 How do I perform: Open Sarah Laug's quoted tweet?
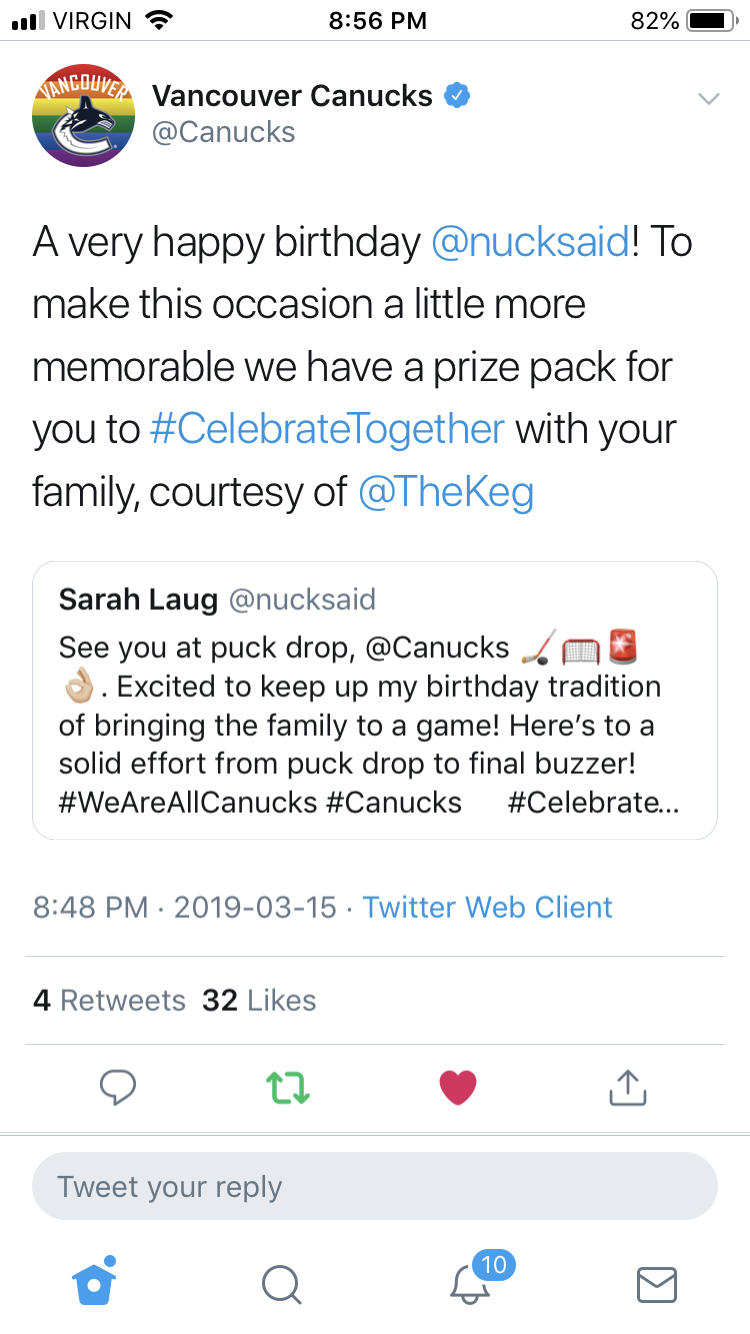point(375,700)
